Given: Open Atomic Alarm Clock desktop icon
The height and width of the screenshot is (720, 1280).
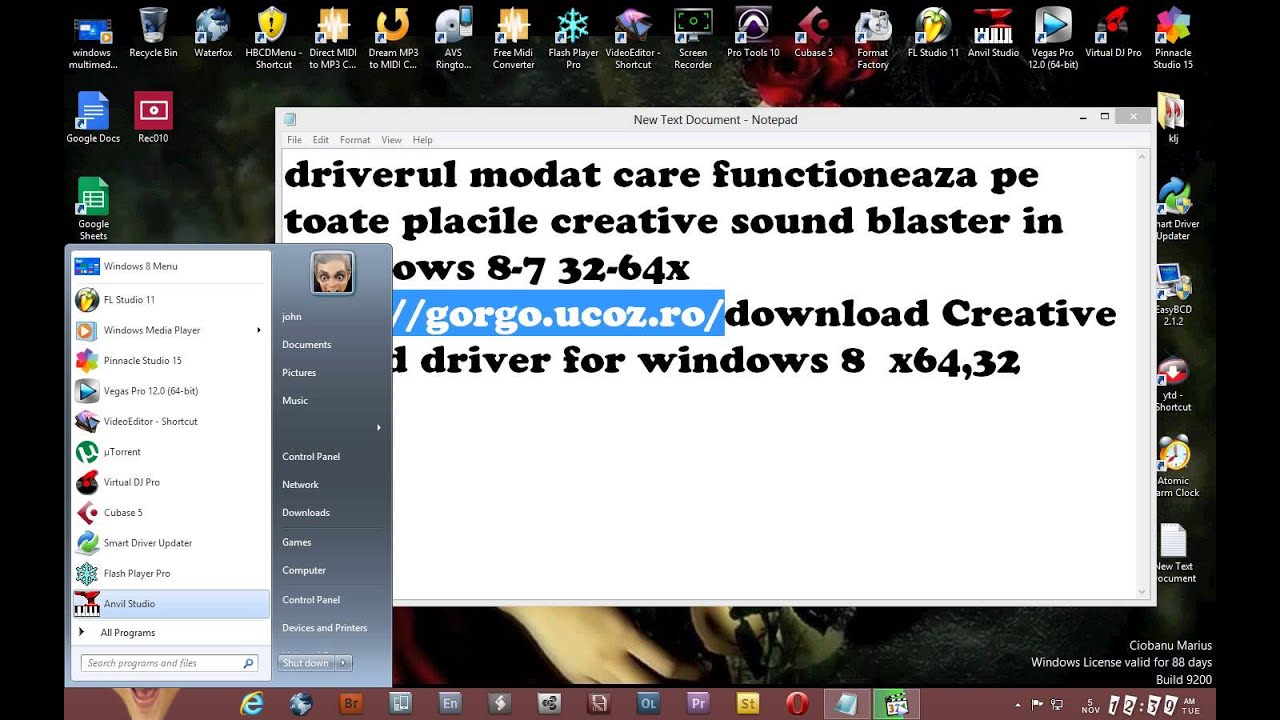Looking at the screenshot, I should (x=1173, y=466).
